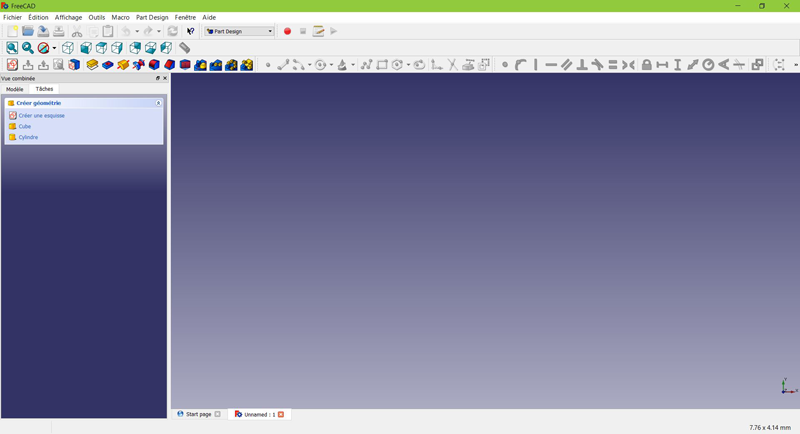
Task: Select the Revolution tool icon
Action: [x=123, y=65]
